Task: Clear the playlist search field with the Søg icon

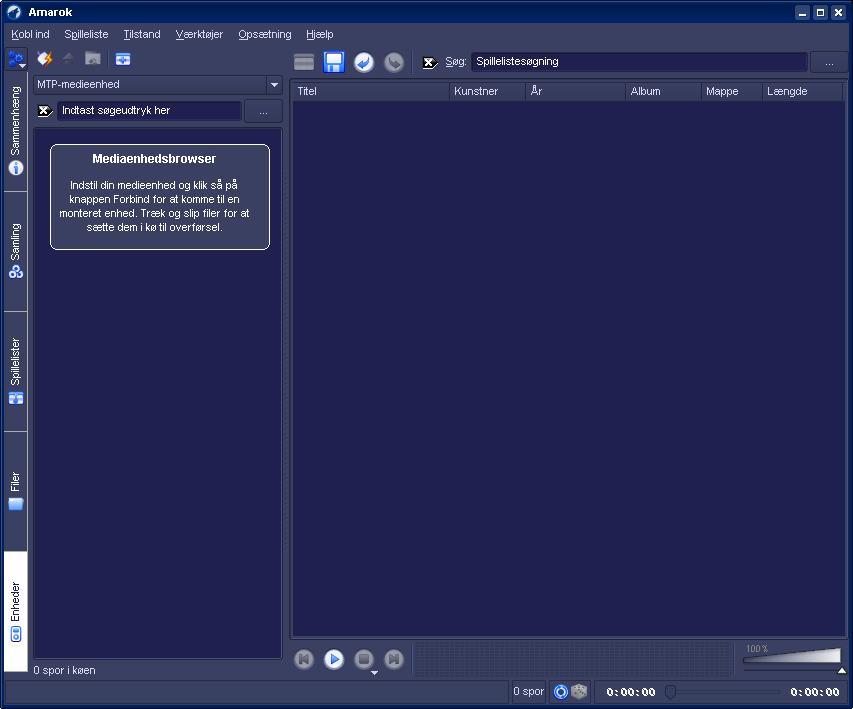Action: [430, 63]
